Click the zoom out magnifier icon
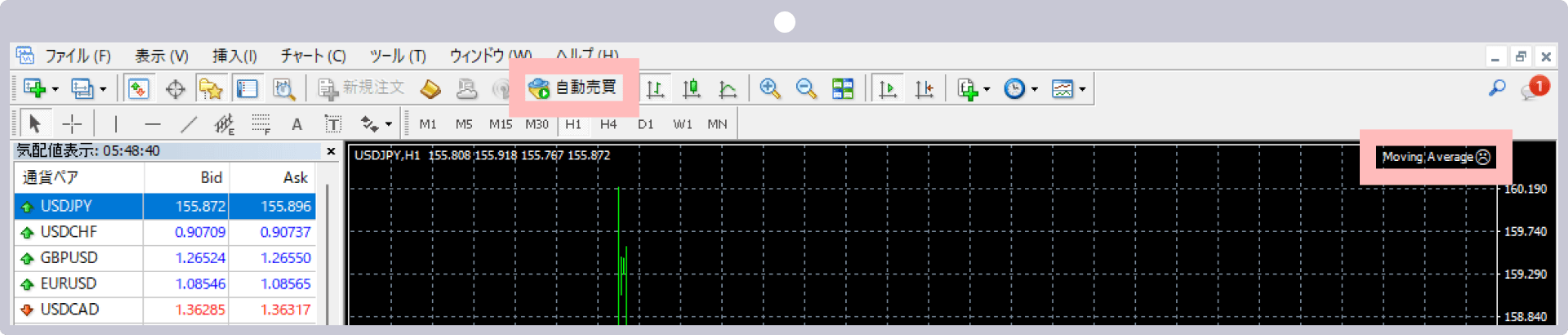The height and width of the screenshot is (335, 1568). (806, 88)
